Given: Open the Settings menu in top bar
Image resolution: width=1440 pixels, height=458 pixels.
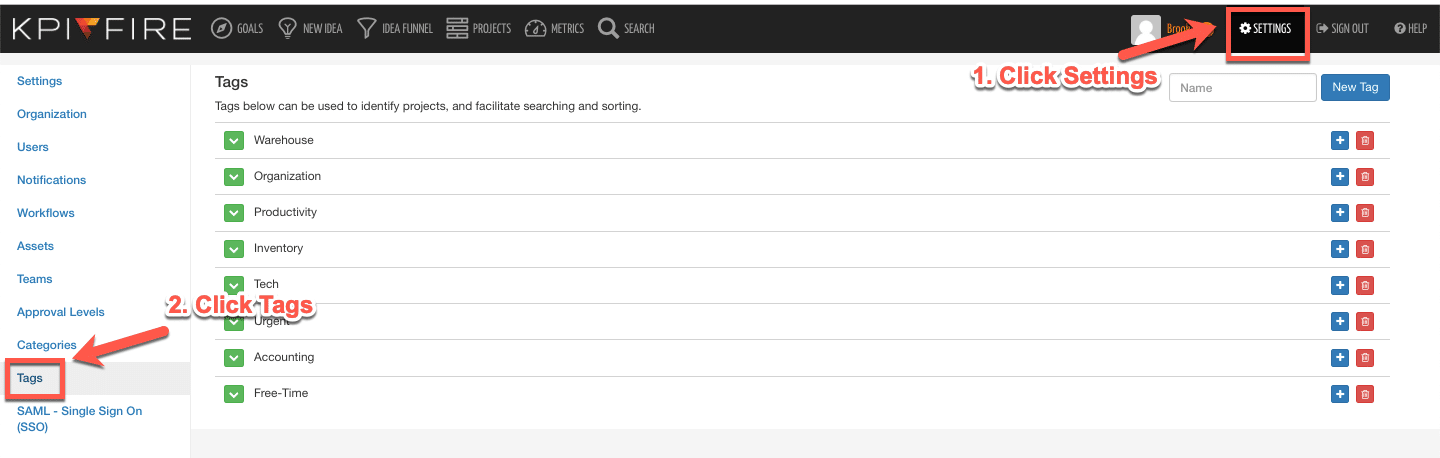Looking at the screenshot, I should point(1266,29).
